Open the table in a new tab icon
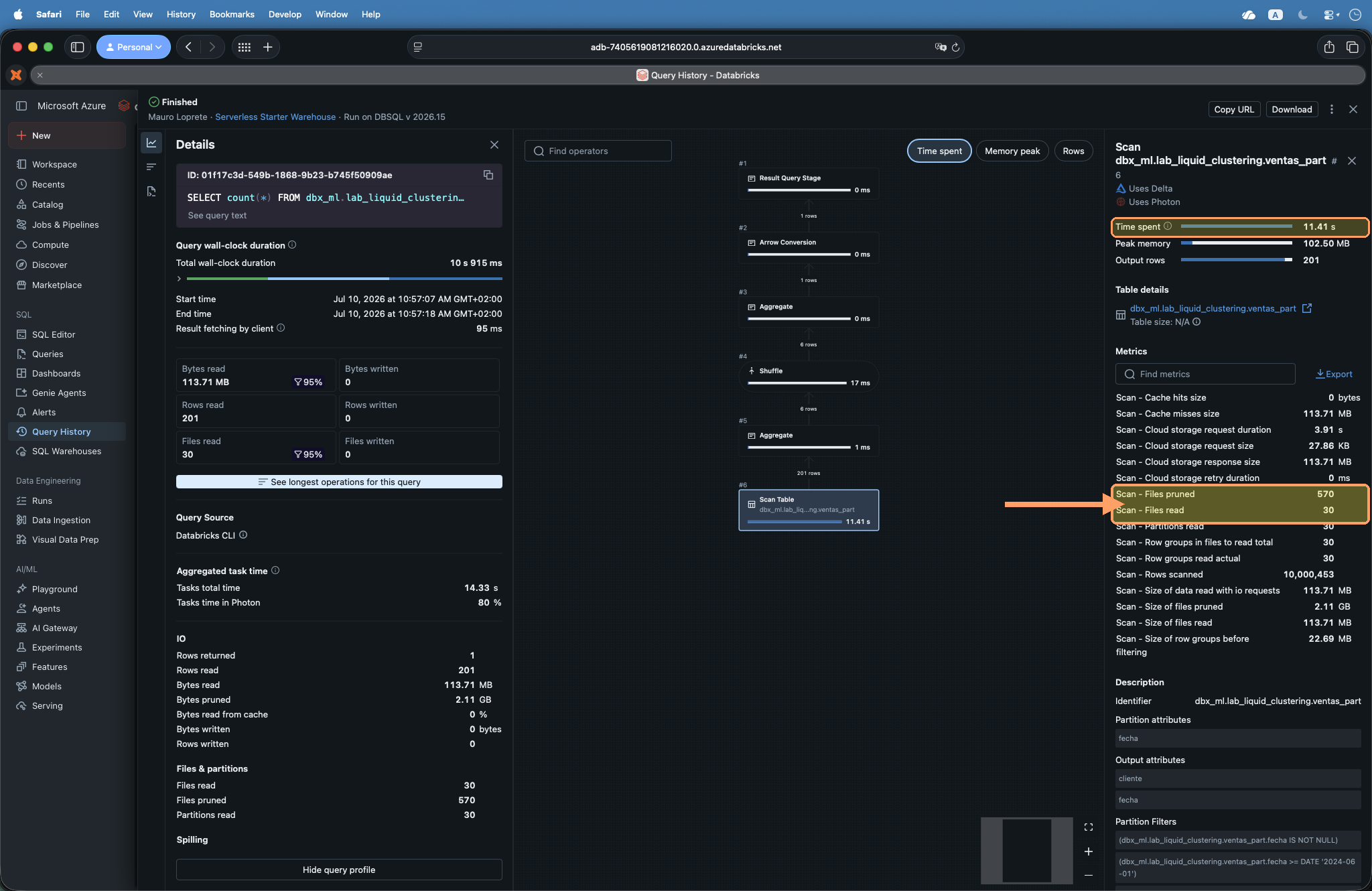This screenshot has height=891, width=1372. 1307,308
